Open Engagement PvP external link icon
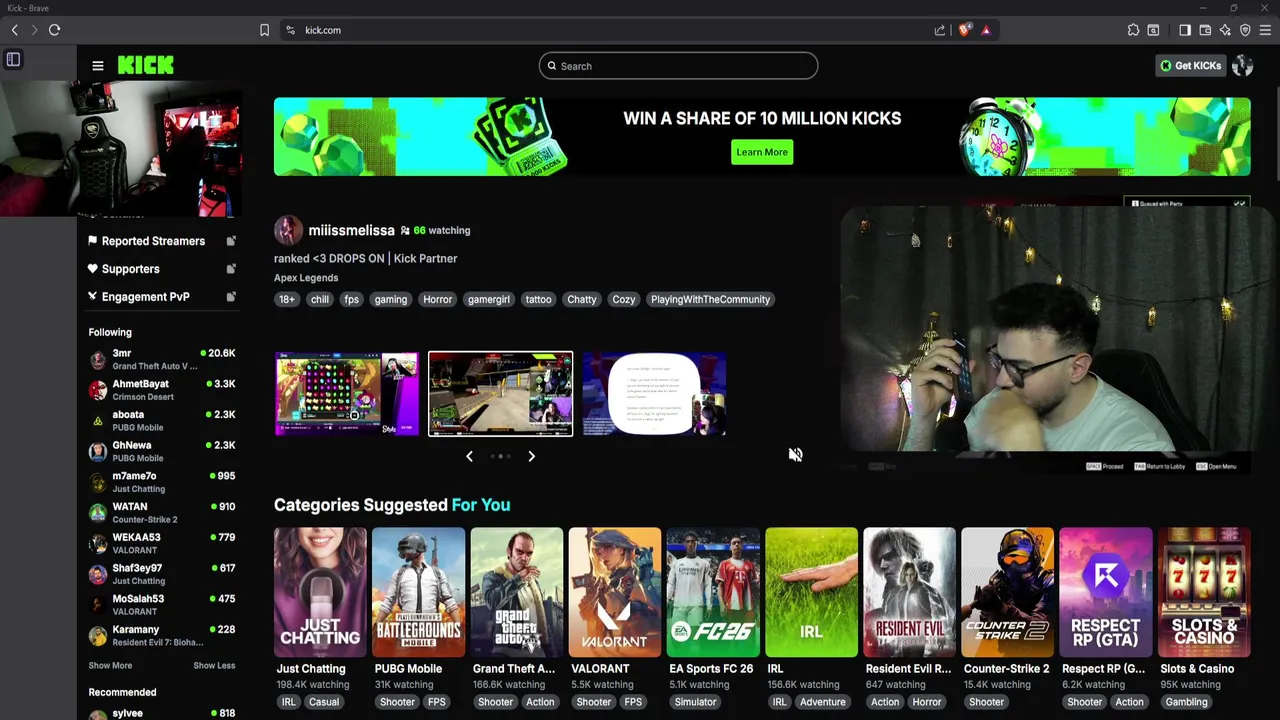The image size is (1280, 720). tap(231, 297)
